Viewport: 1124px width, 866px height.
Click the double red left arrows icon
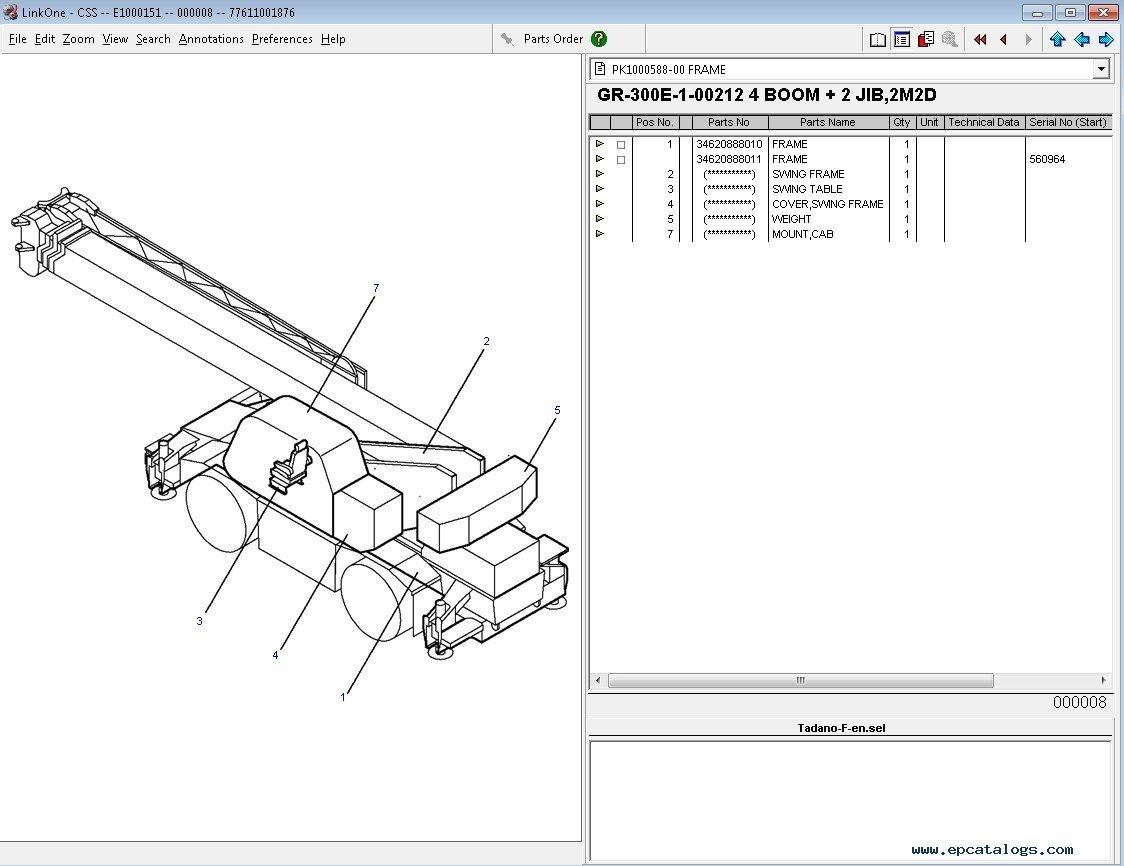tap(980, 39)
